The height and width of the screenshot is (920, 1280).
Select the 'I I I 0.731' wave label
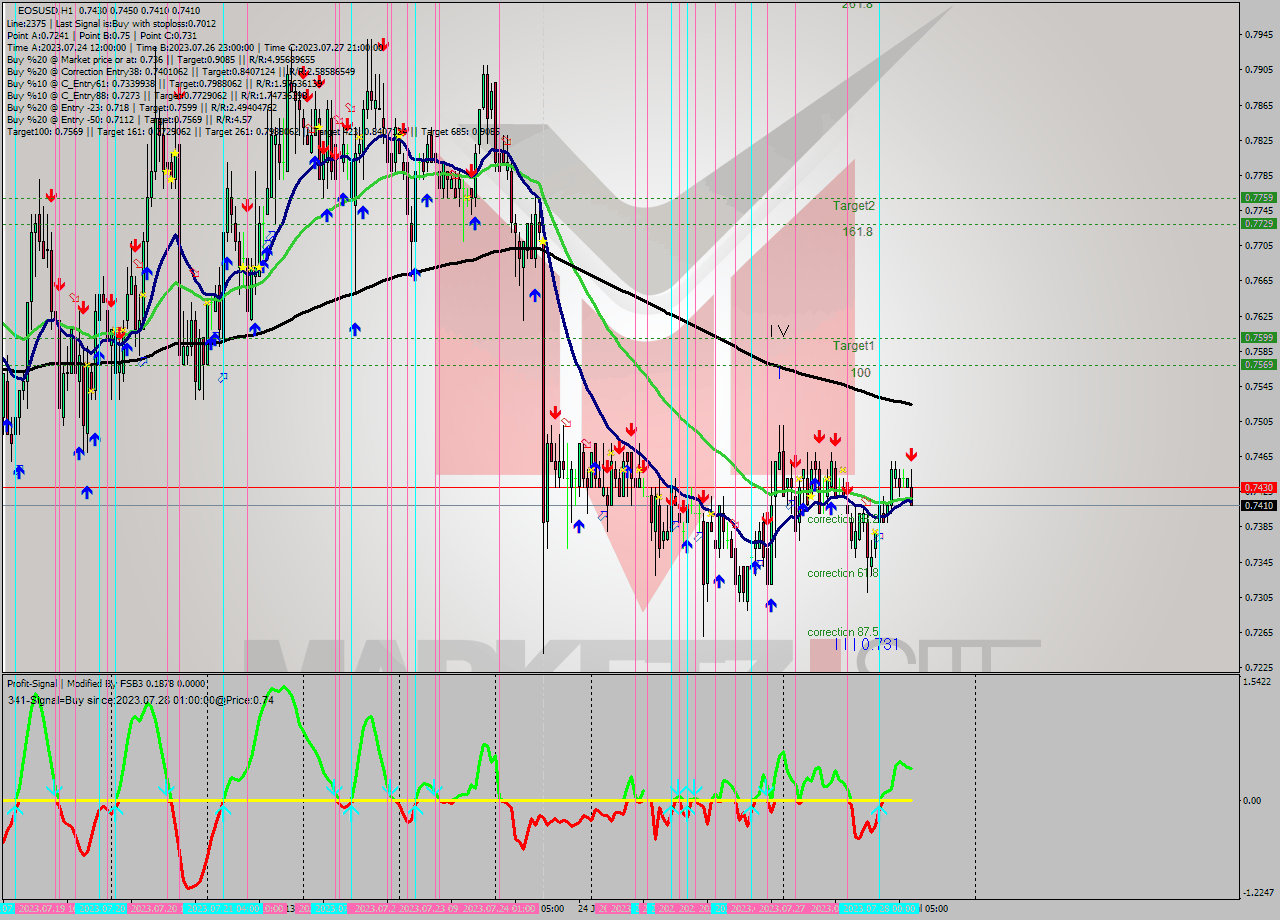[866, 645]
